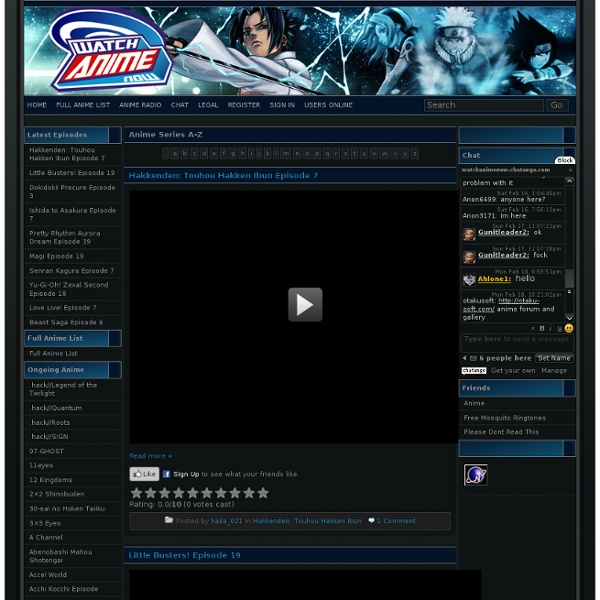Click the chat message input box
The height and width of the screenshot is (600, 600).
click(x=517, y=342)
